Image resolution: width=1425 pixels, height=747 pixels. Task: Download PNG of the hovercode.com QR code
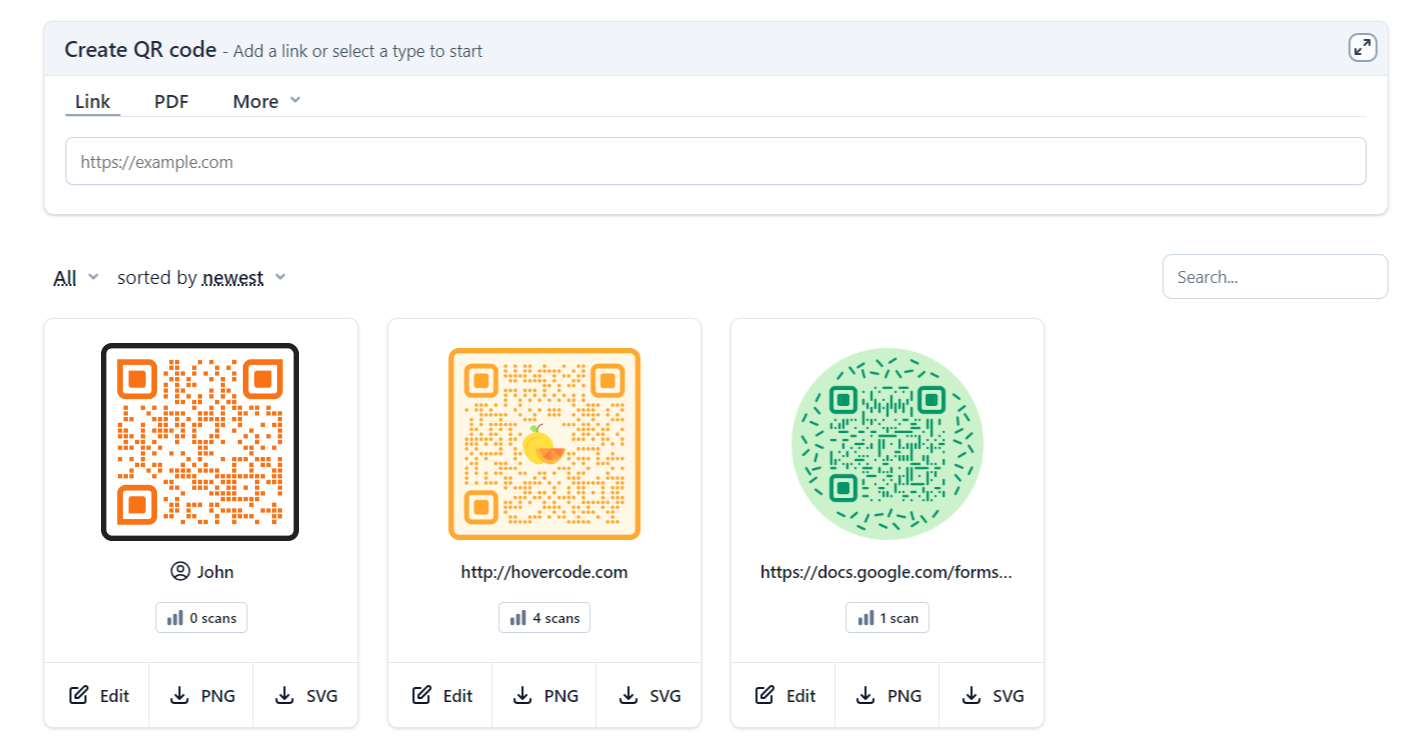pos(544,695)
